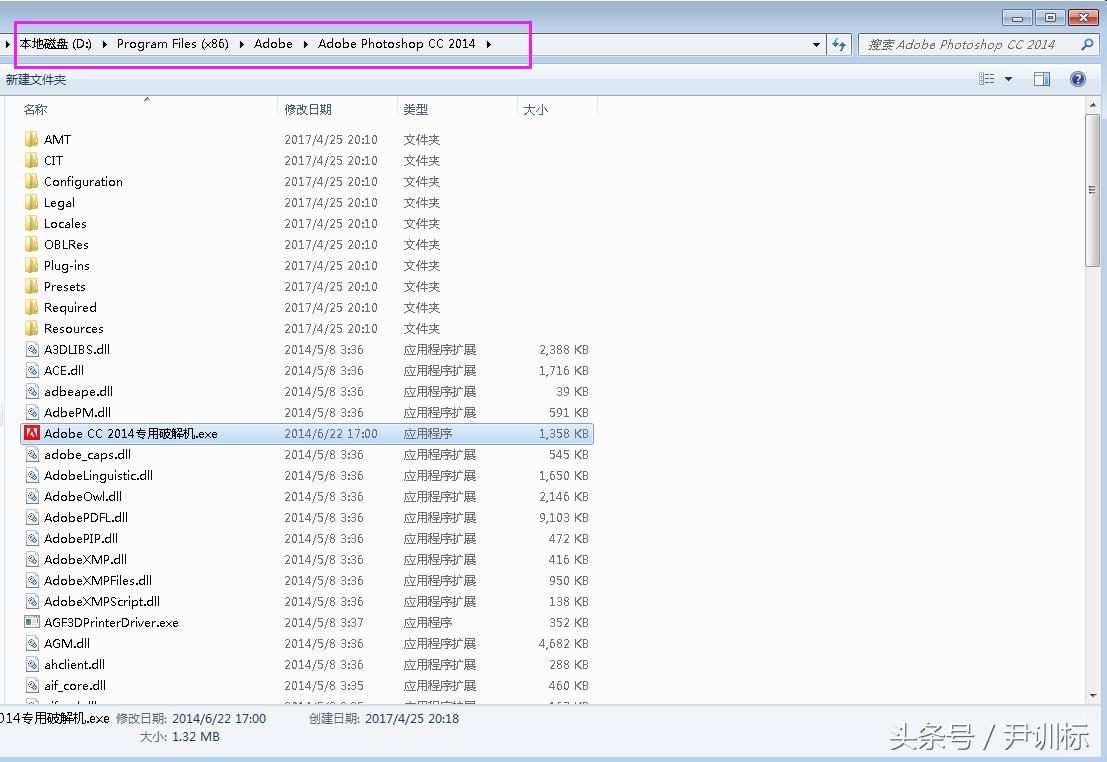Open the Plug-ins folder icon
This screenshot has width=1107, height=762.
click(x=31, y=265)
